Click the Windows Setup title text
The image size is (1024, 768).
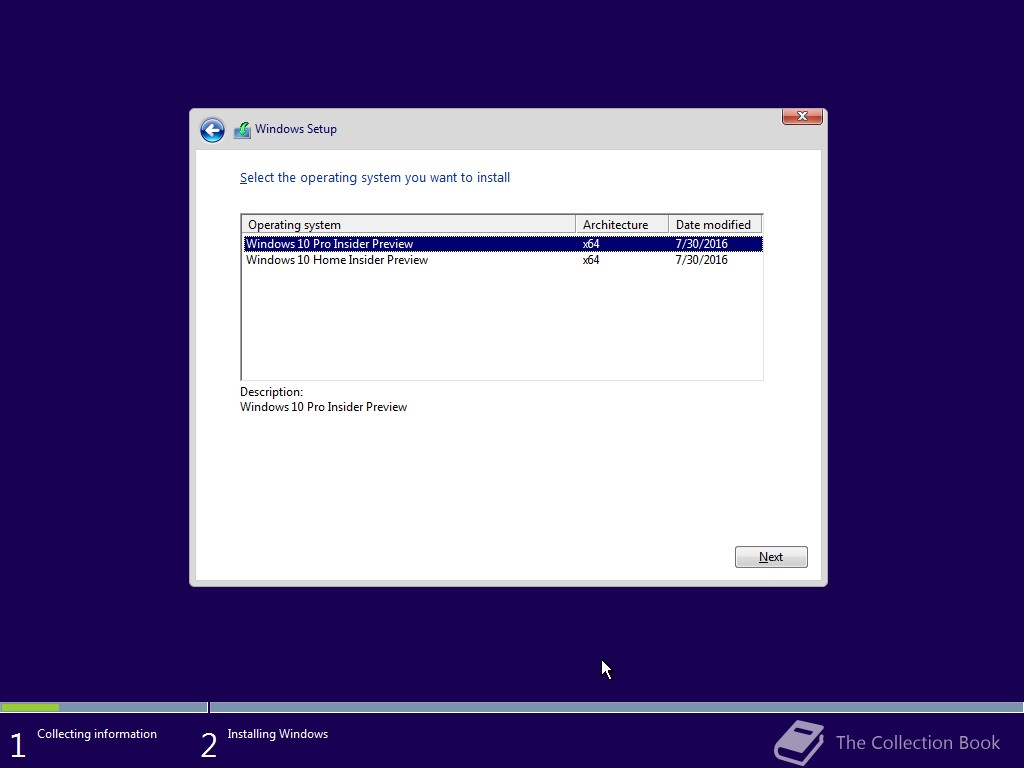tap(296, 129)
